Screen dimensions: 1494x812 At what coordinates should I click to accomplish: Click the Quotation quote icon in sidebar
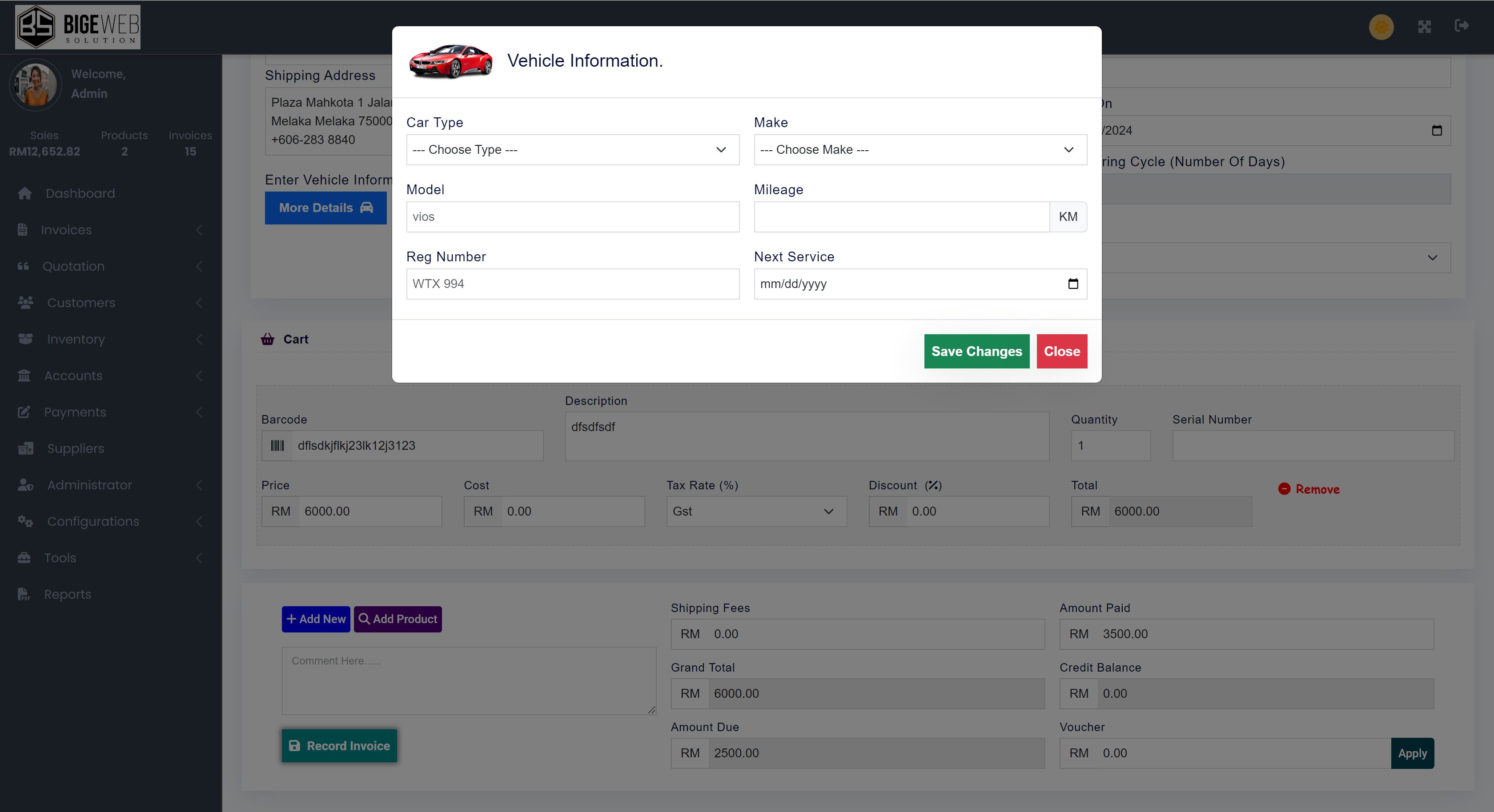(x=23, y=266)
